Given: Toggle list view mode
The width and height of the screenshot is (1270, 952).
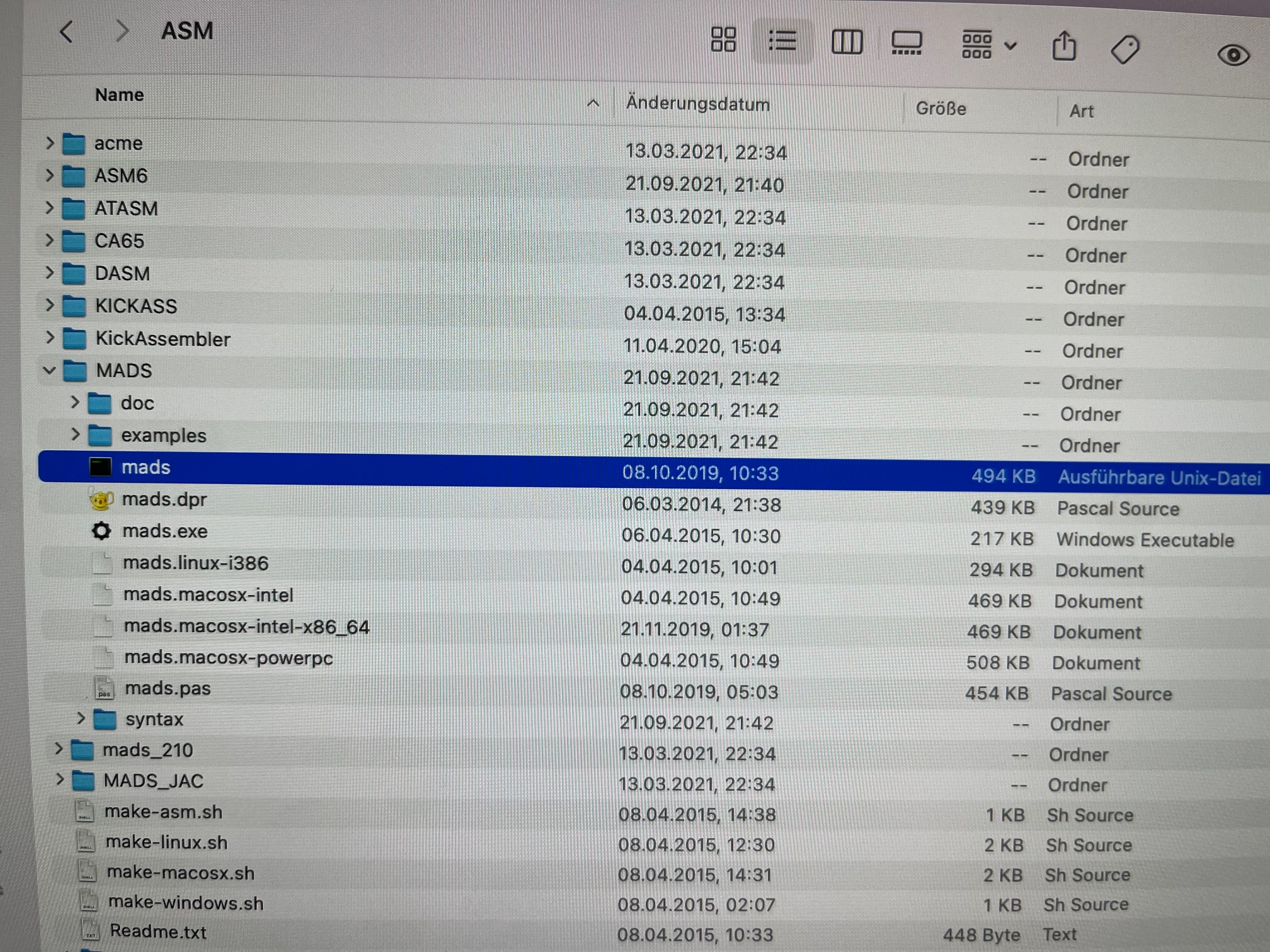Looking at the screenshot, I should coord(782,42).
